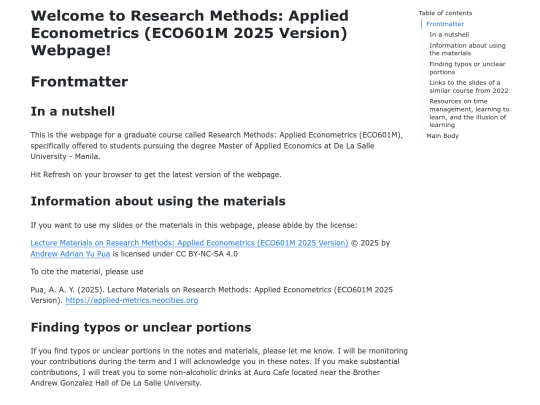
Task: Click the 'Table of contents' sidebar heading
Action: pyautogui.click(x=445, y=13)
